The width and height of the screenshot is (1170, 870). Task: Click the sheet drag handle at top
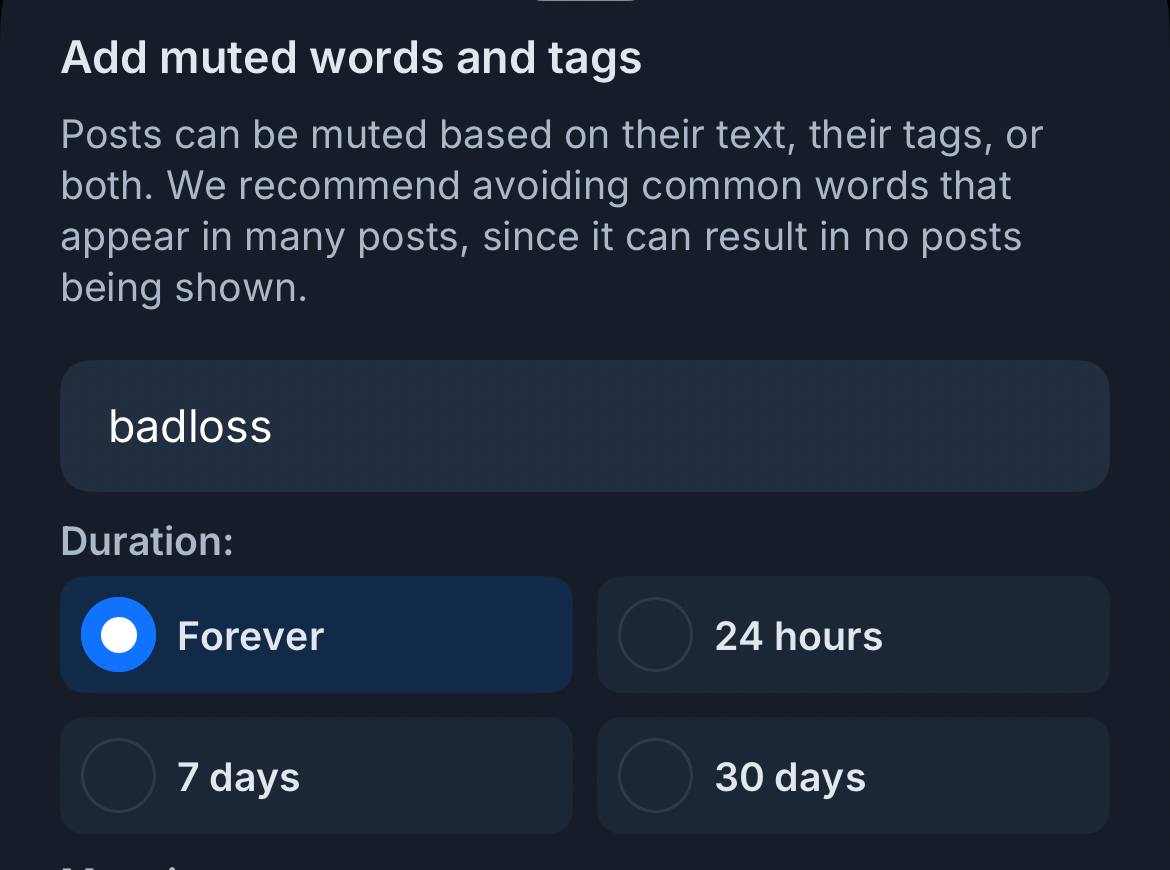585,2
